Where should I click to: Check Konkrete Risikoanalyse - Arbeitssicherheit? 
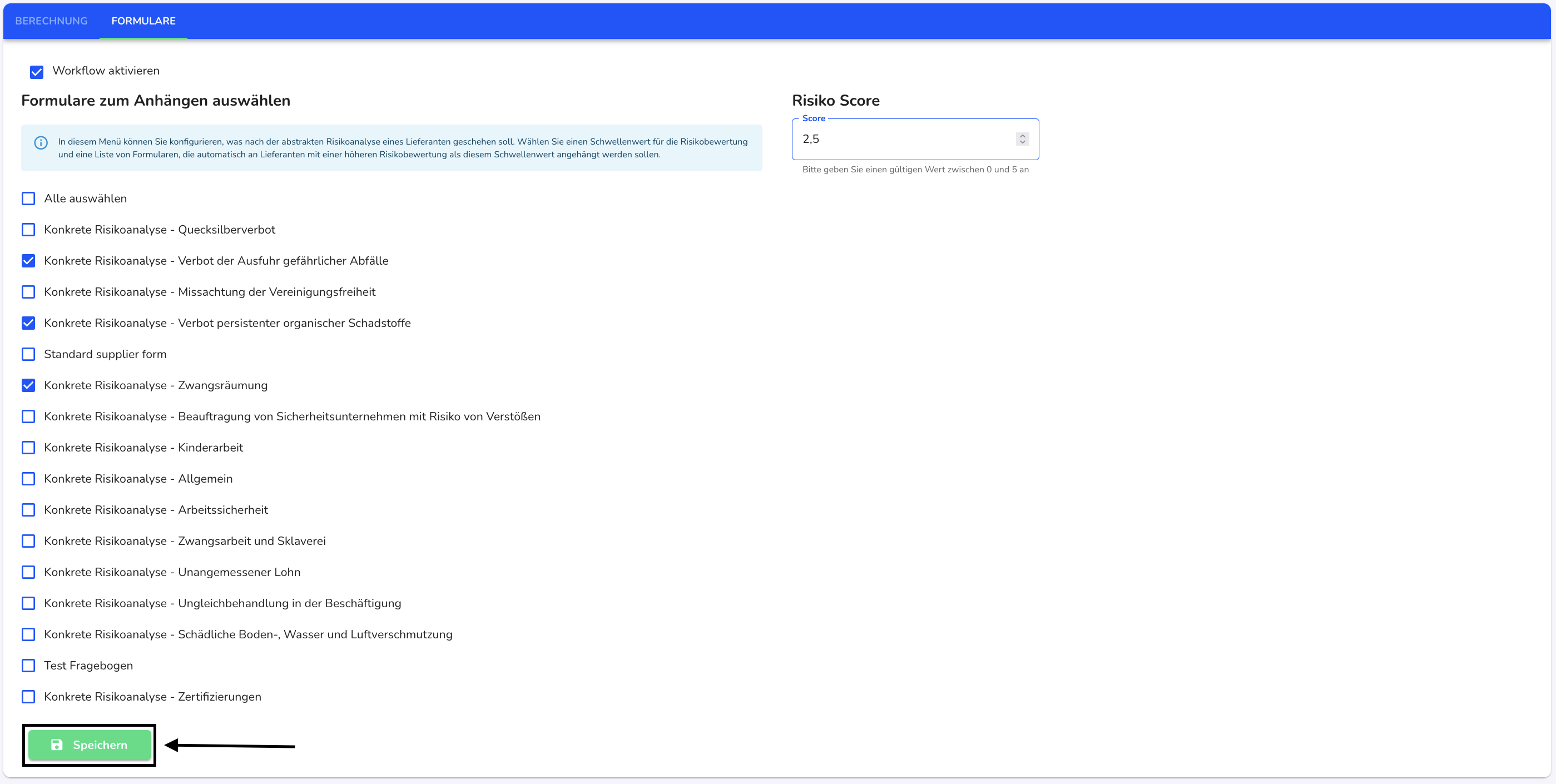28,510
